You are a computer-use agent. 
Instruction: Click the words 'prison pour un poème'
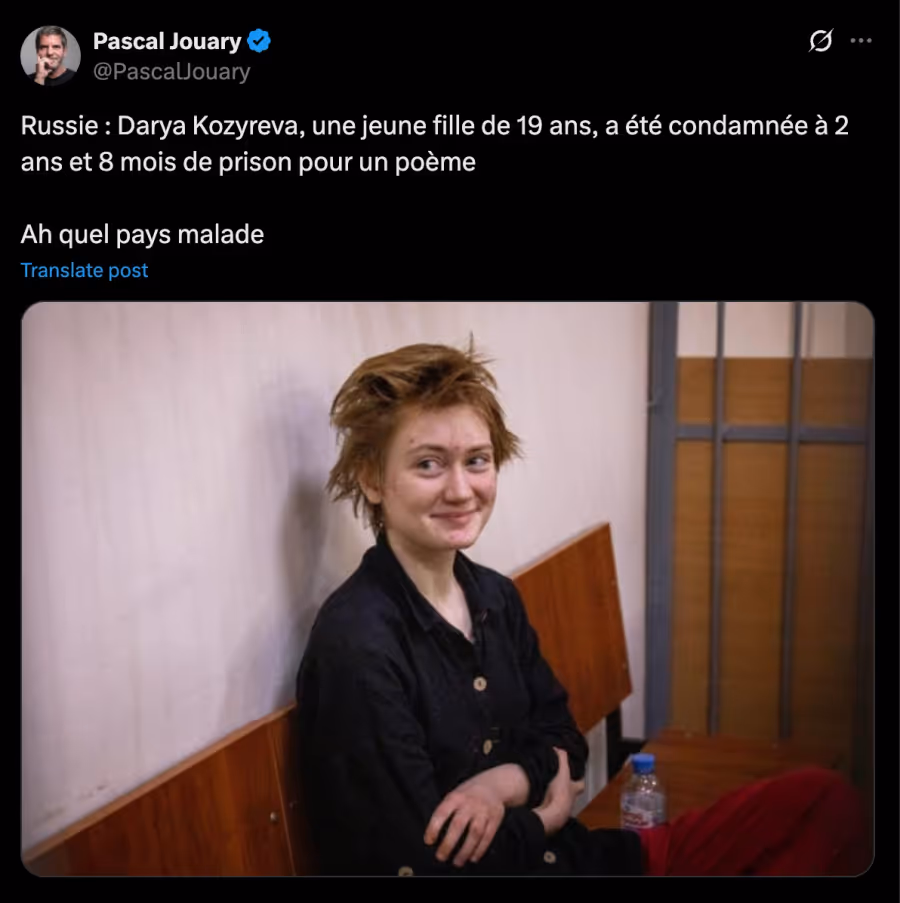click(x=347, y=162)
